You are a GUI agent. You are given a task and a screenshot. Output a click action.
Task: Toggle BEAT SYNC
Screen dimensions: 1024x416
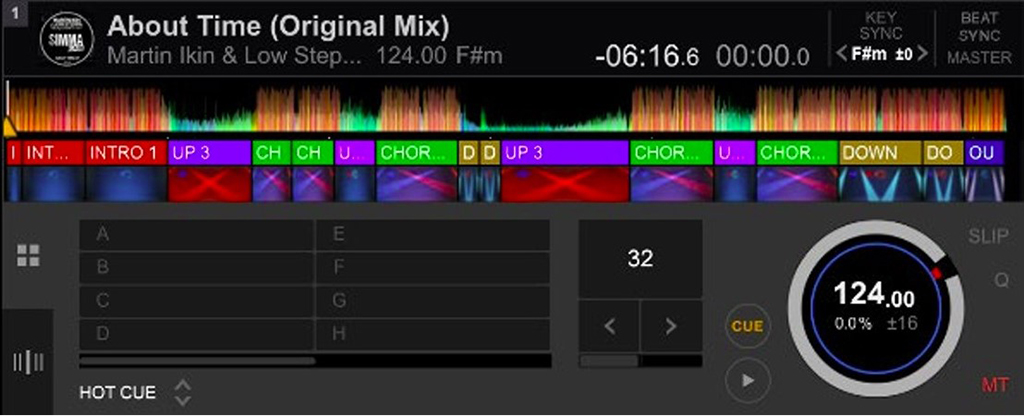pos(980,26)
